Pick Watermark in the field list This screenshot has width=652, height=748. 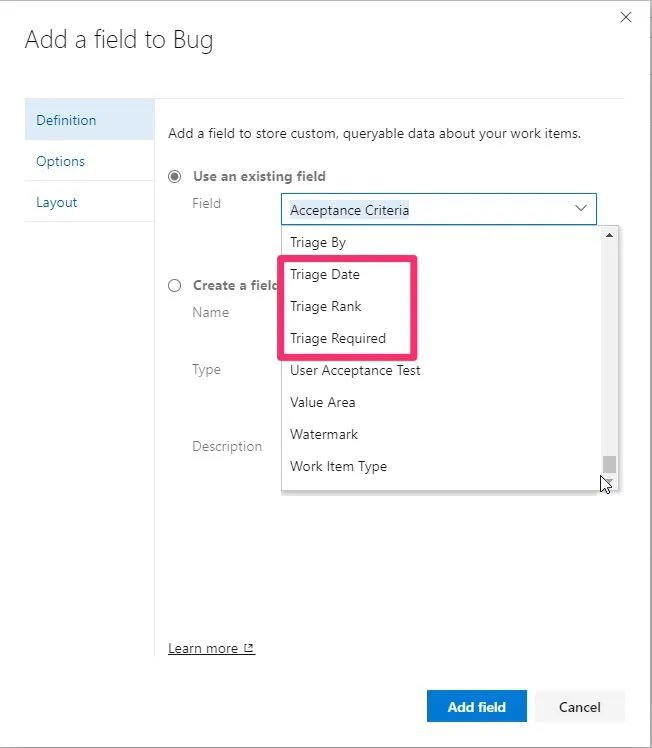coord(324,434)
